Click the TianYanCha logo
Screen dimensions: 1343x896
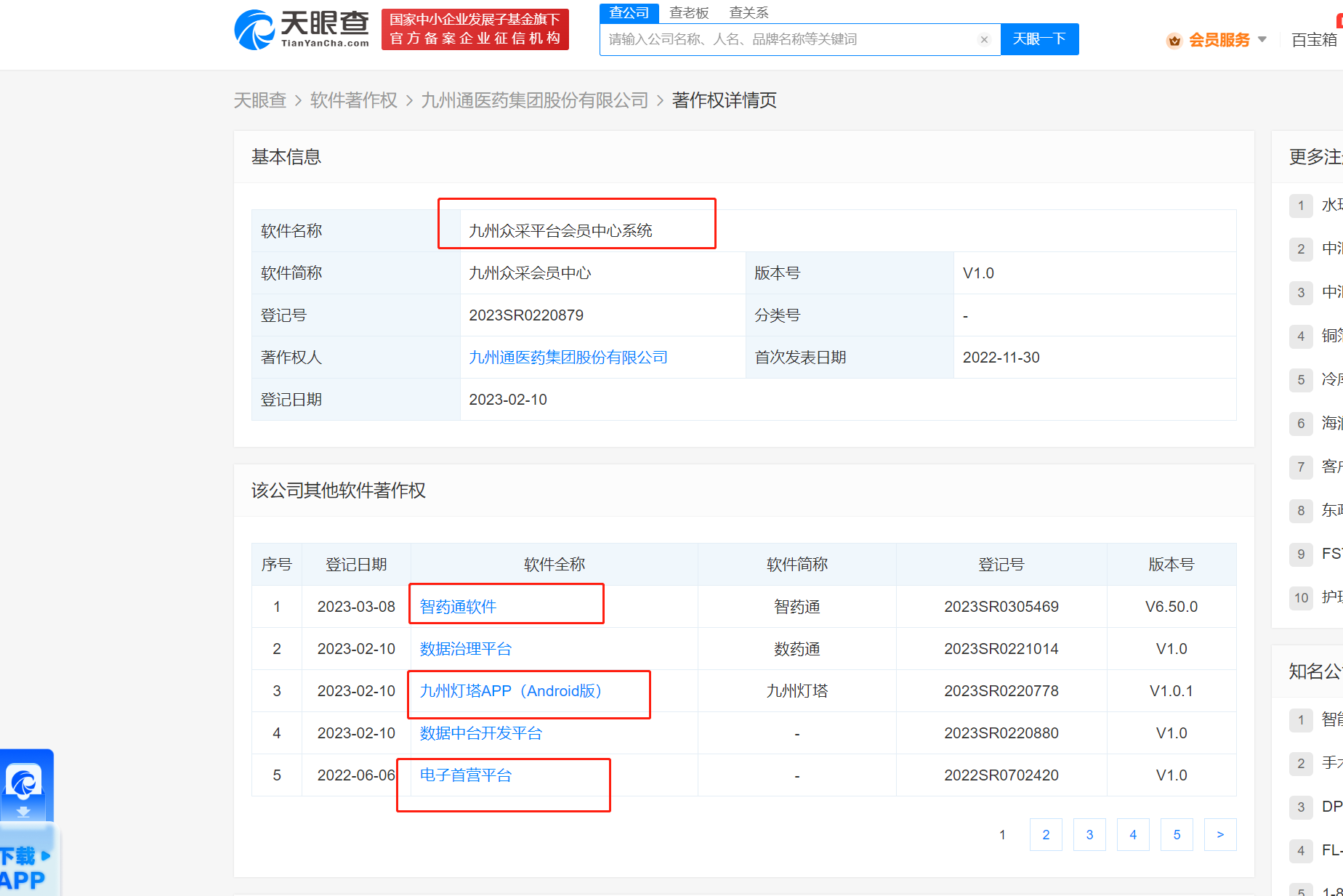point(302,30)
